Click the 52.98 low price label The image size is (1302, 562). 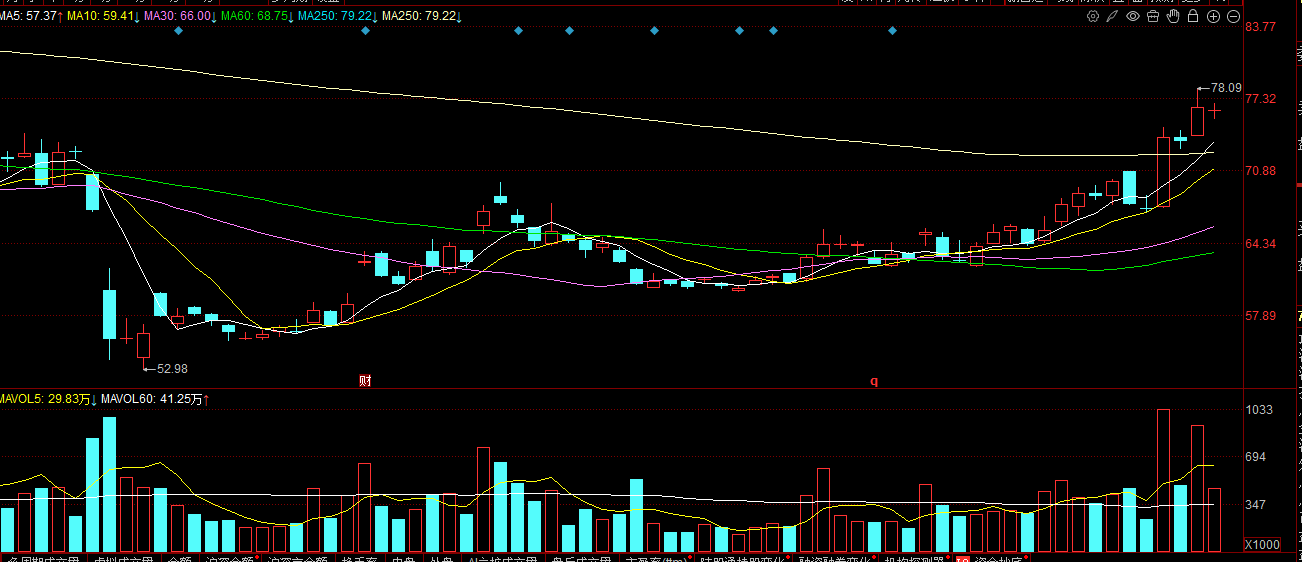click(x=171, y=368)
